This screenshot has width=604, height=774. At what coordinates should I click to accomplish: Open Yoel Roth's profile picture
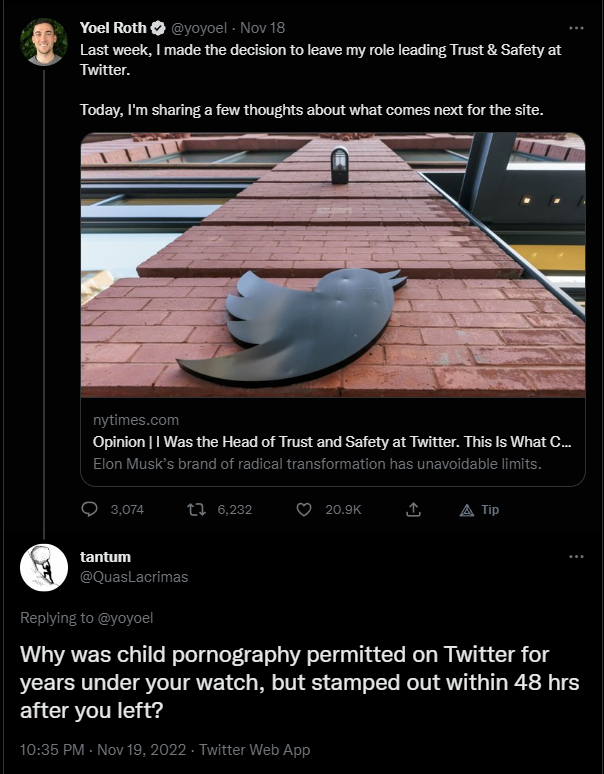tap(44, 42)
